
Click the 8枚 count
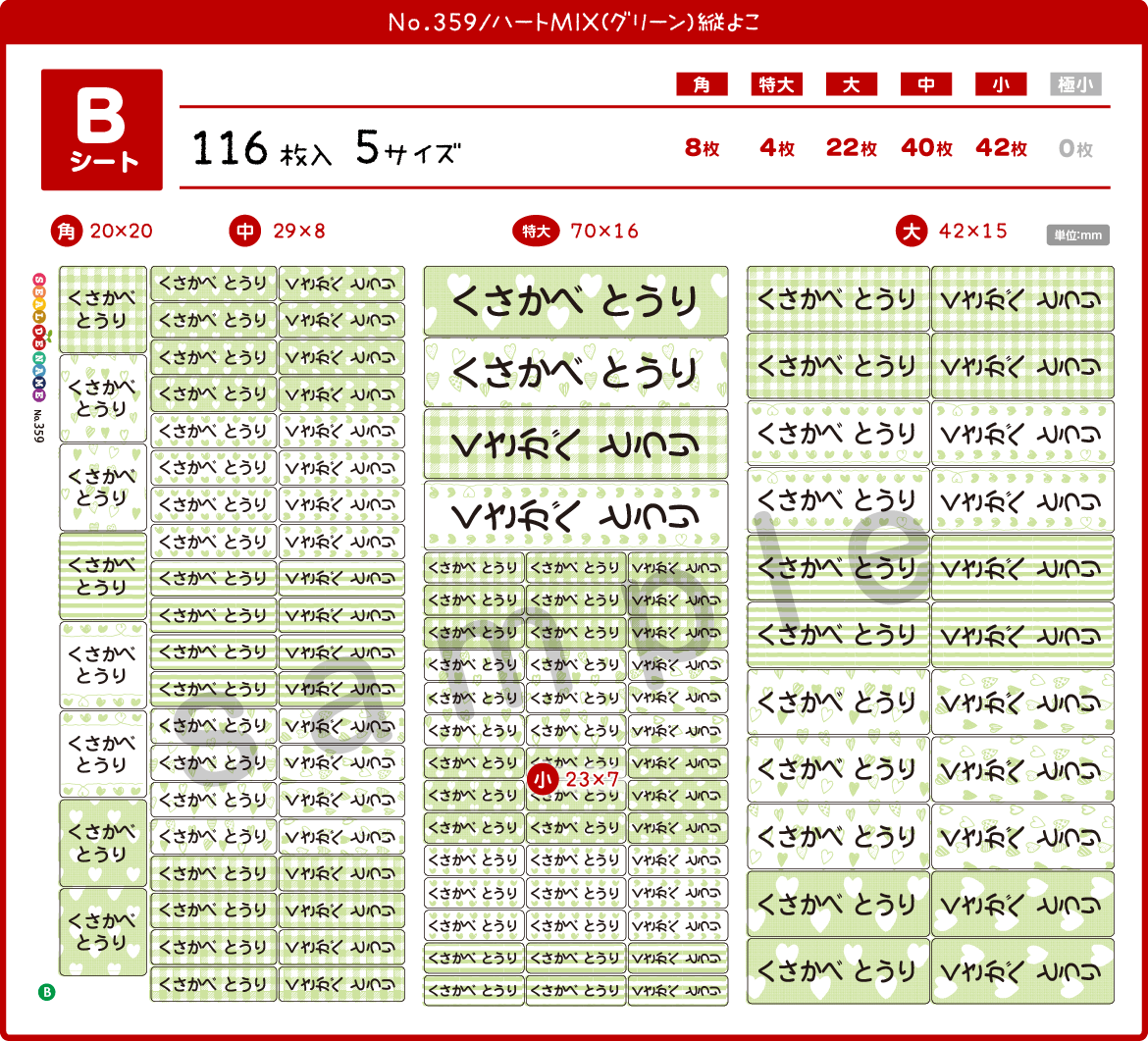point(703,148)
